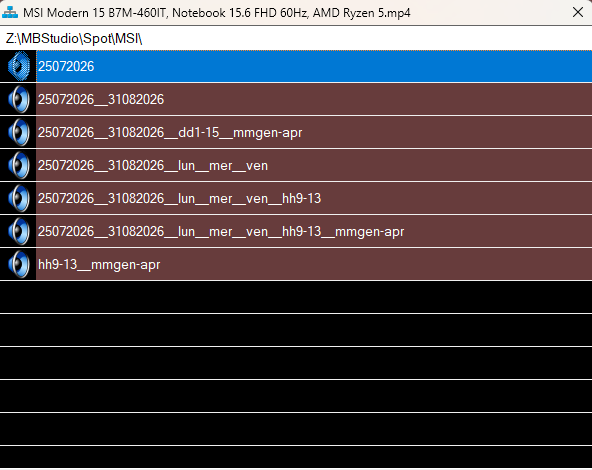Viewport: 592px width, 470px height.
Task: Click the second empty row below the list
Action: coord(296,330)
